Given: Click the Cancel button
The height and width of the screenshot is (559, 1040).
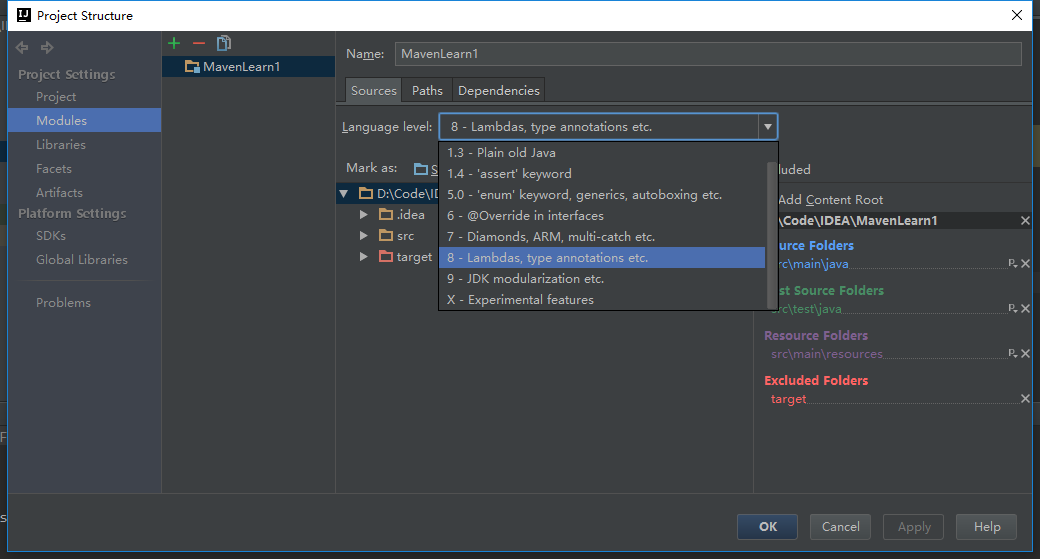Looking at the screenshot, I should click(x=840, y=527).
